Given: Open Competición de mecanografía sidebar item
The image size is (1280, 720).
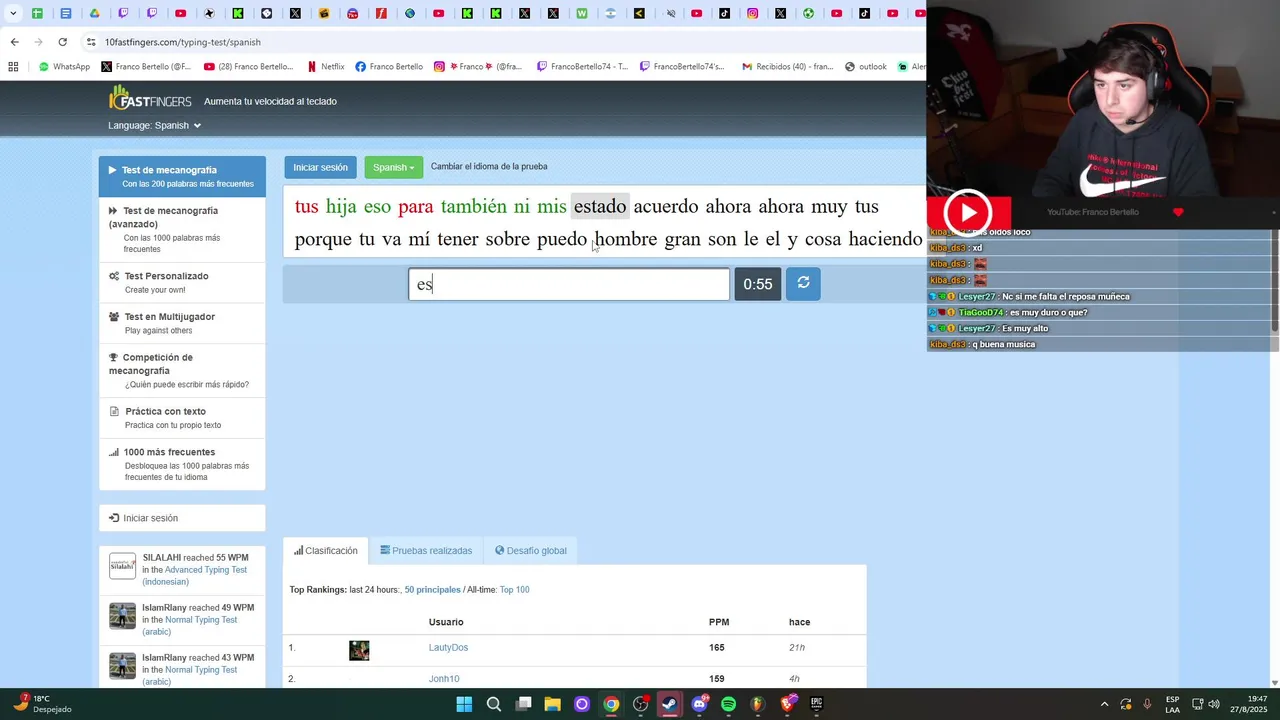Looking at the screenshot, I should (x=182, y=370).
